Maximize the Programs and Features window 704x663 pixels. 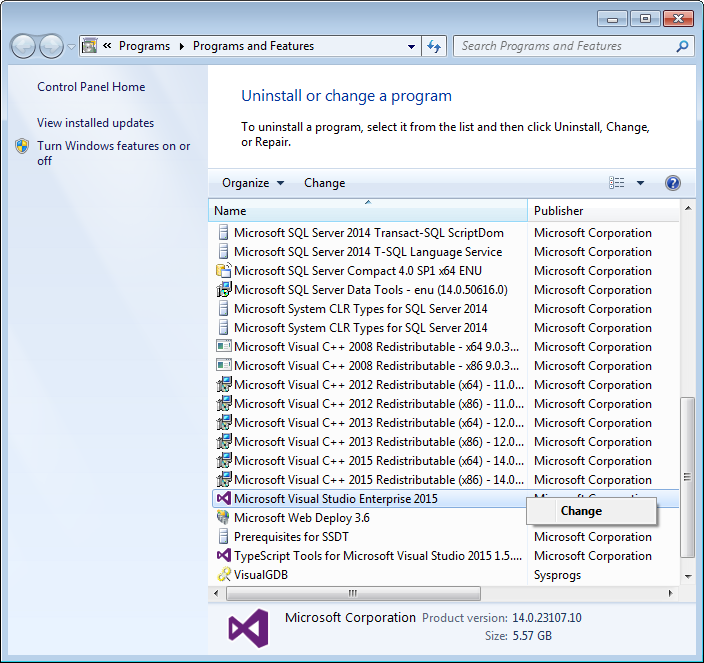click(x=645, y=18)
